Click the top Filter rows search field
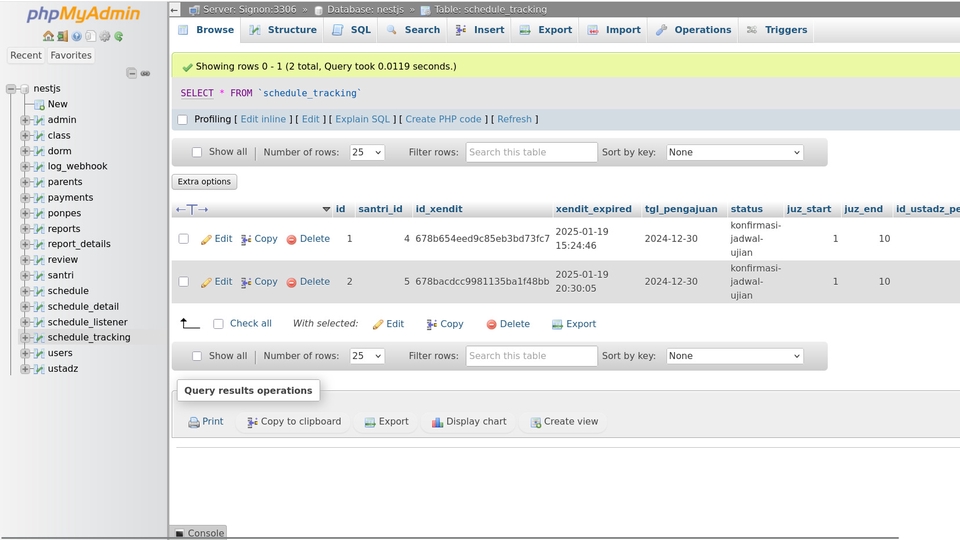The height and width of the screenshot is (540, 960). click(531, 153)
